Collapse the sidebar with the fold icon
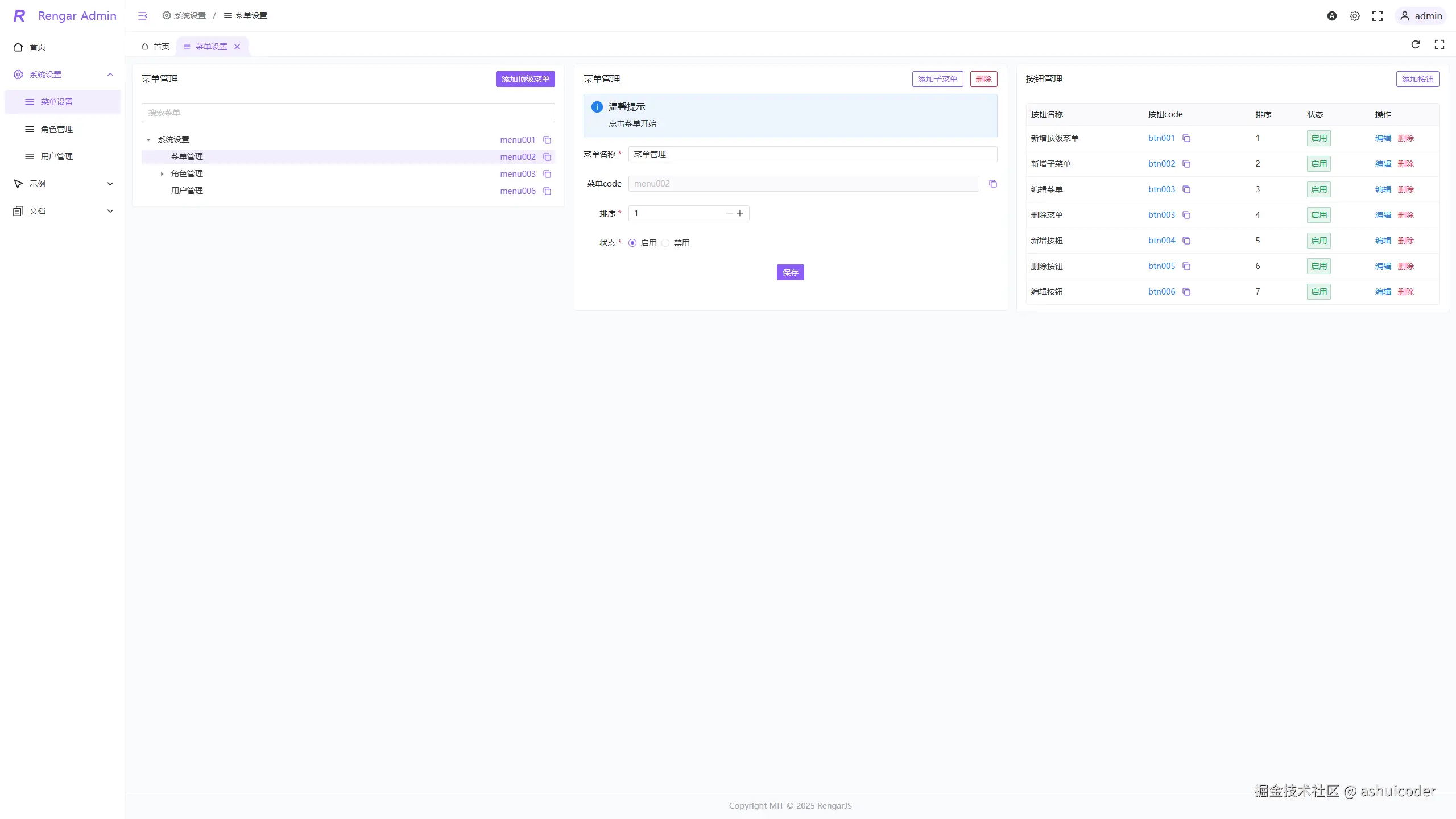The height and width of the screenshot is (819, 1456). pos(142,16)
